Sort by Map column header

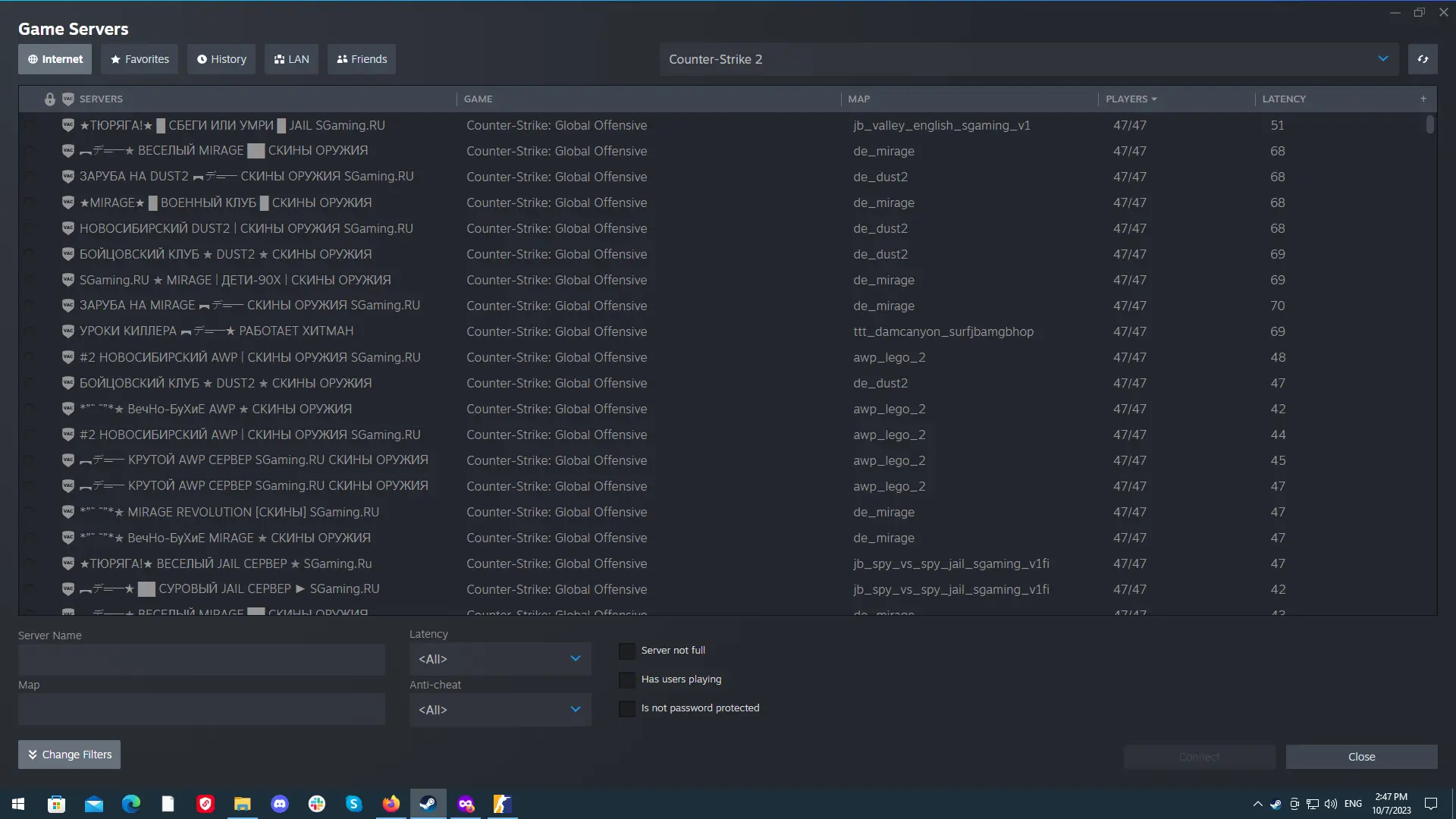point(858,99)
